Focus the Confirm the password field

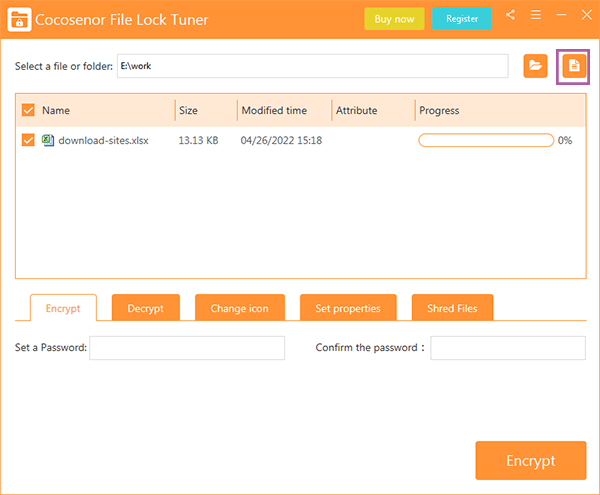[508, 348]
